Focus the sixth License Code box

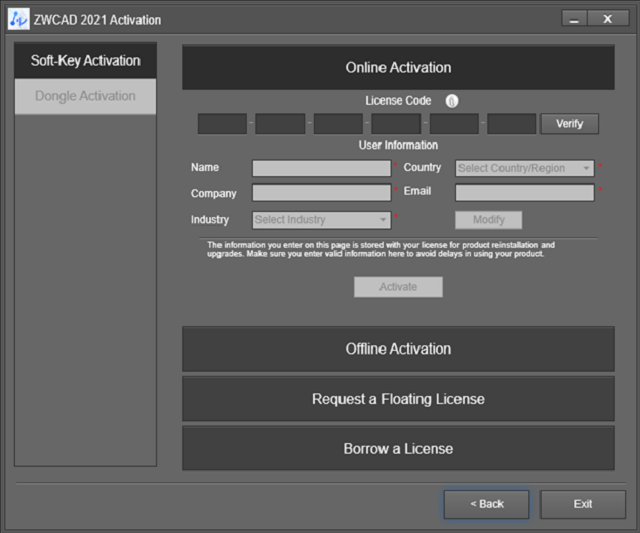point(512,124)
